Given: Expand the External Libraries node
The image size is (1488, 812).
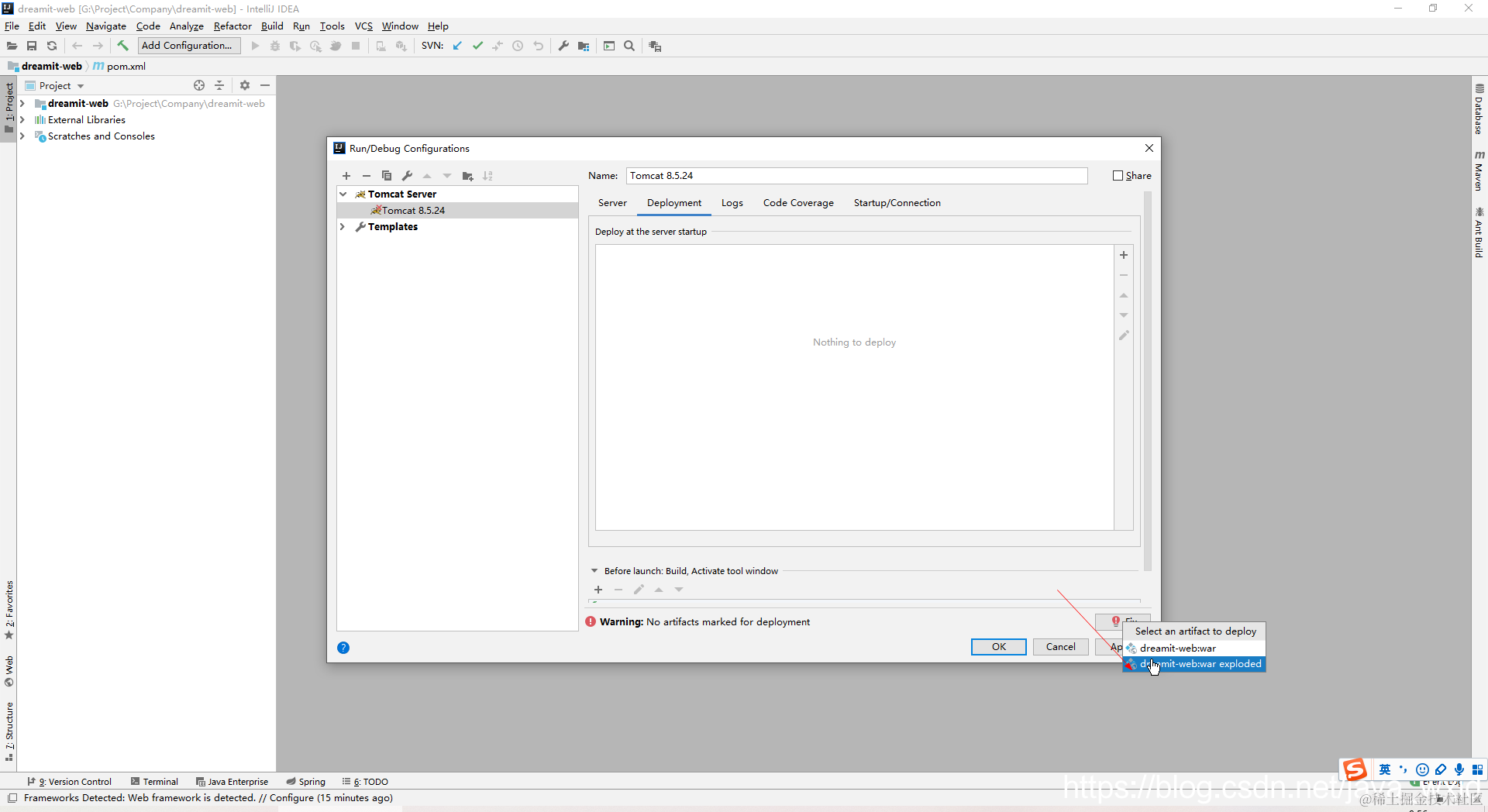Looking at the screenshot, I should (x=22, y=119).
